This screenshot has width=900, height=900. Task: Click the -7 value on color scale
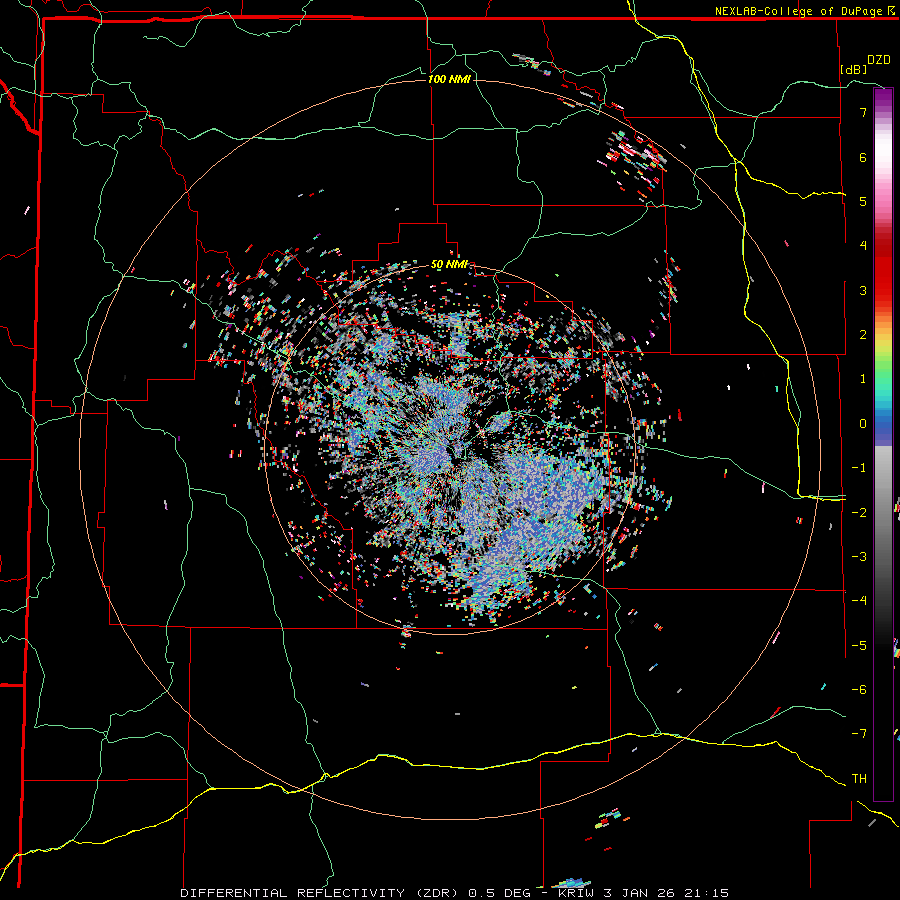pyautogui.click(x=859, y=734)
